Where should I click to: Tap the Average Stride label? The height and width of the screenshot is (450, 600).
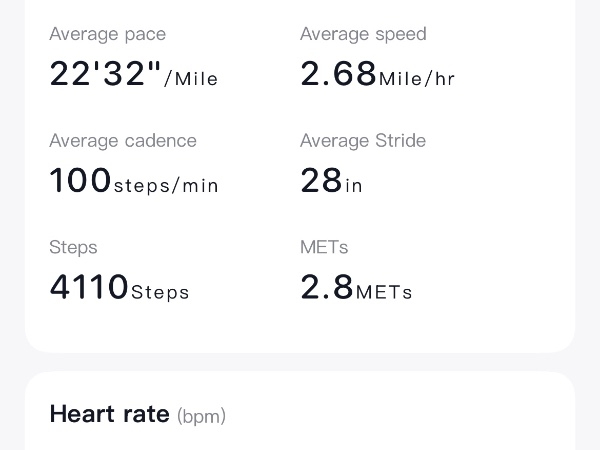(x=363, y=141)
